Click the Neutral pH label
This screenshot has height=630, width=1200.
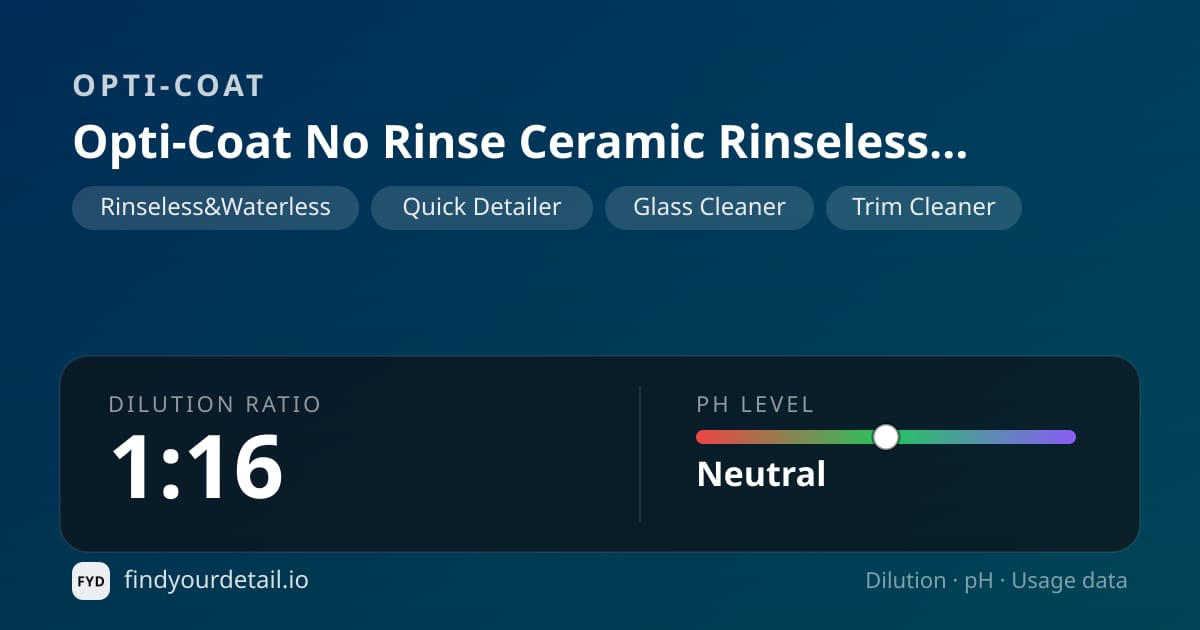click(x=761, y=474)
